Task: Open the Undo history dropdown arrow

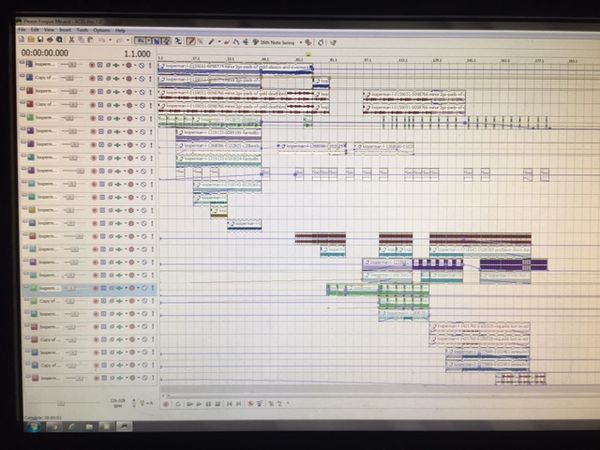Action: (x=108, y=41)
